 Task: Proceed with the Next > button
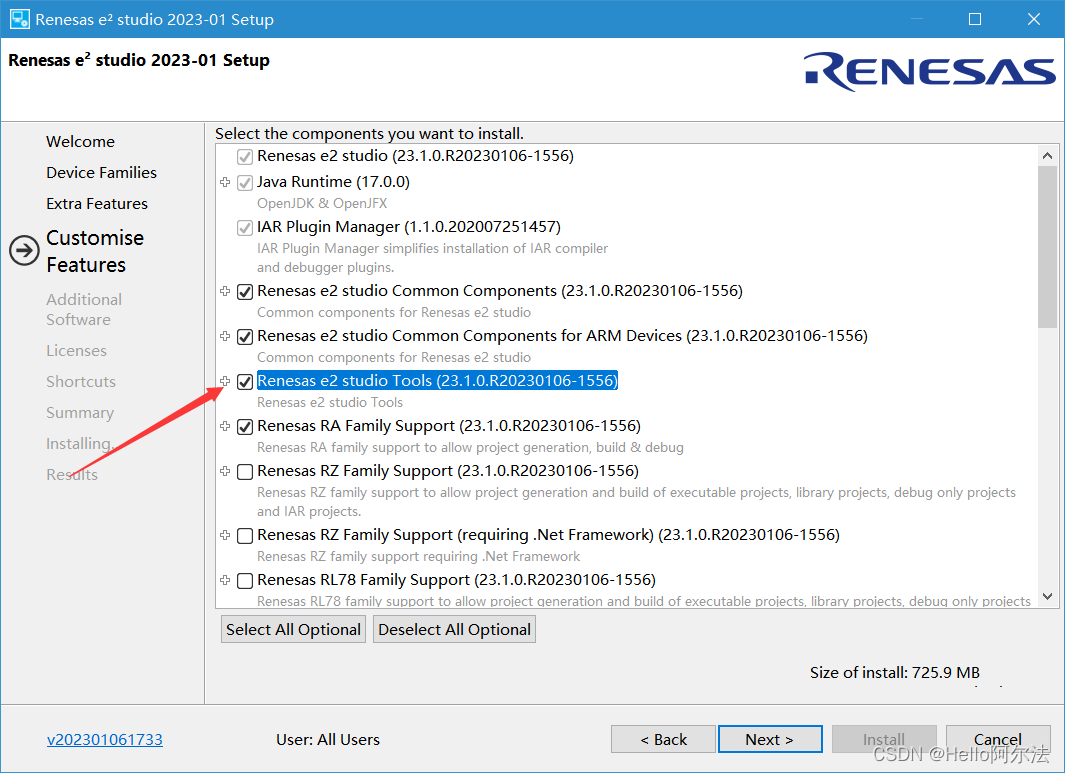[x=769, y=740]
